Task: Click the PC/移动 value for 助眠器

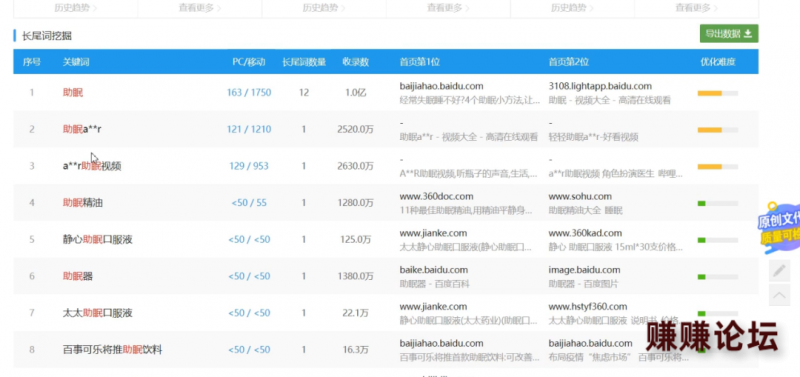Action: 249,276
